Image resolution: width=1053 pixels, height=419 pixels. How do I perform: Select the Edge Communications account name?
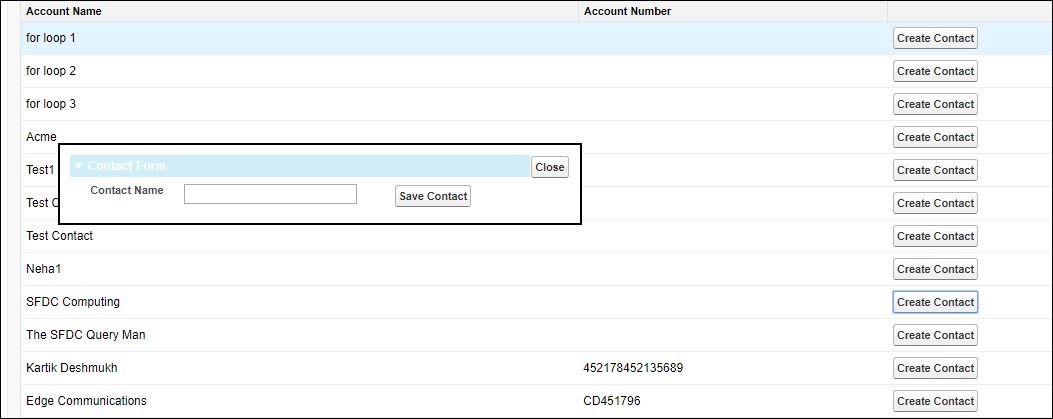coord(86,401)
